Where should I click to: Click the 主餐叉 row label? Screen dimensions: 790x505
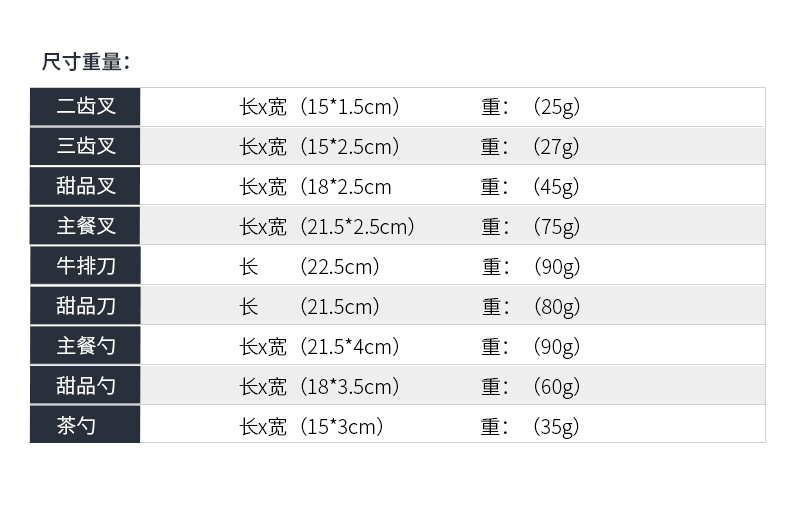86,227
